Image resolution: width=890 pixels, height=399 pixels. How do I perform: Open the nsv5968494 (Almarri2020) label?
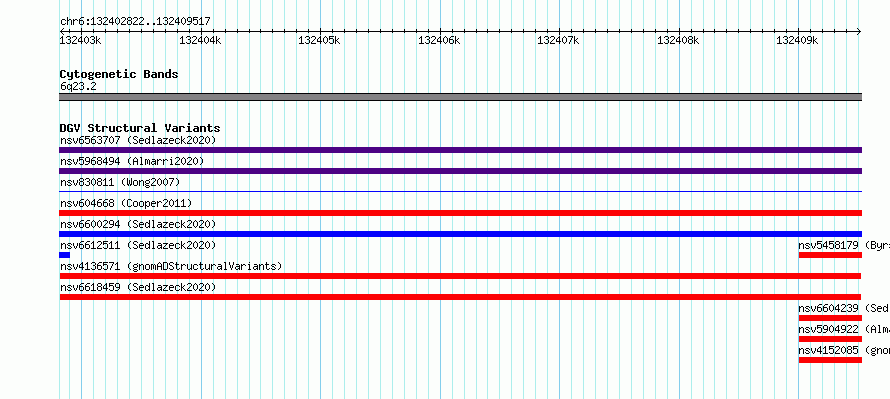(132, 161)
